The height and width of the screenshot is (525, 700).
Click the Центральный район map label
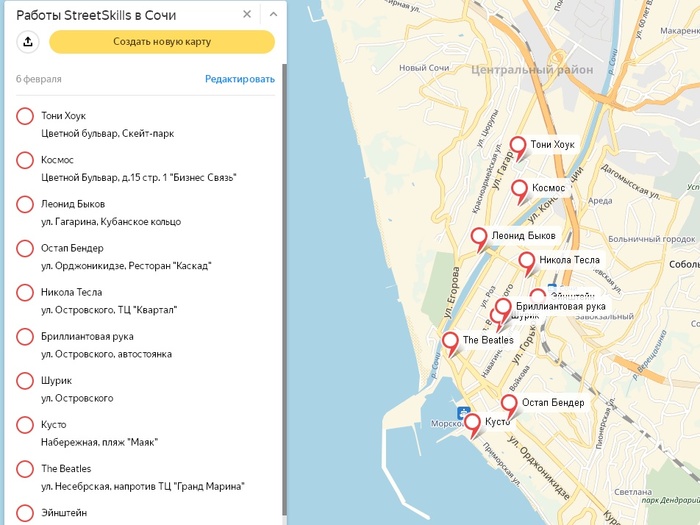pyautogui.click(x=532, y=70)
